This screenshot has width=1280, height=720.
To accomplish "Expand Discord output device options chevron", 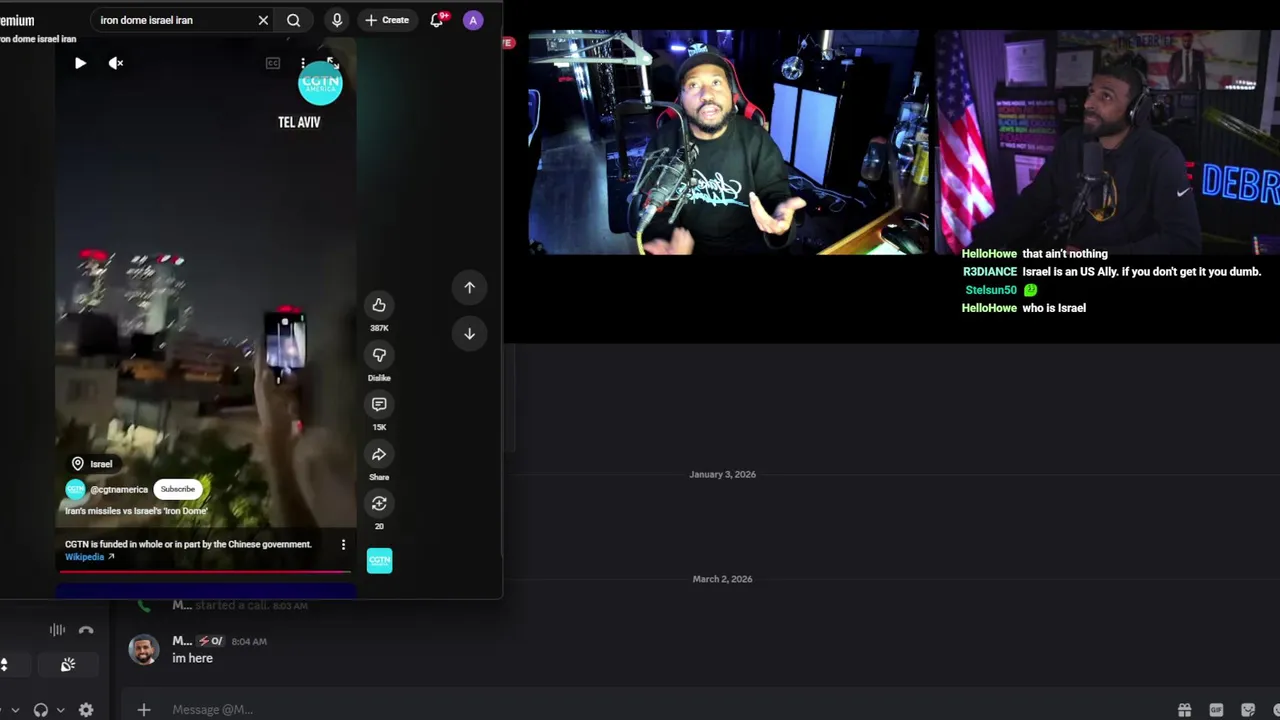I will pyautogui.click(x=60, y=710).
